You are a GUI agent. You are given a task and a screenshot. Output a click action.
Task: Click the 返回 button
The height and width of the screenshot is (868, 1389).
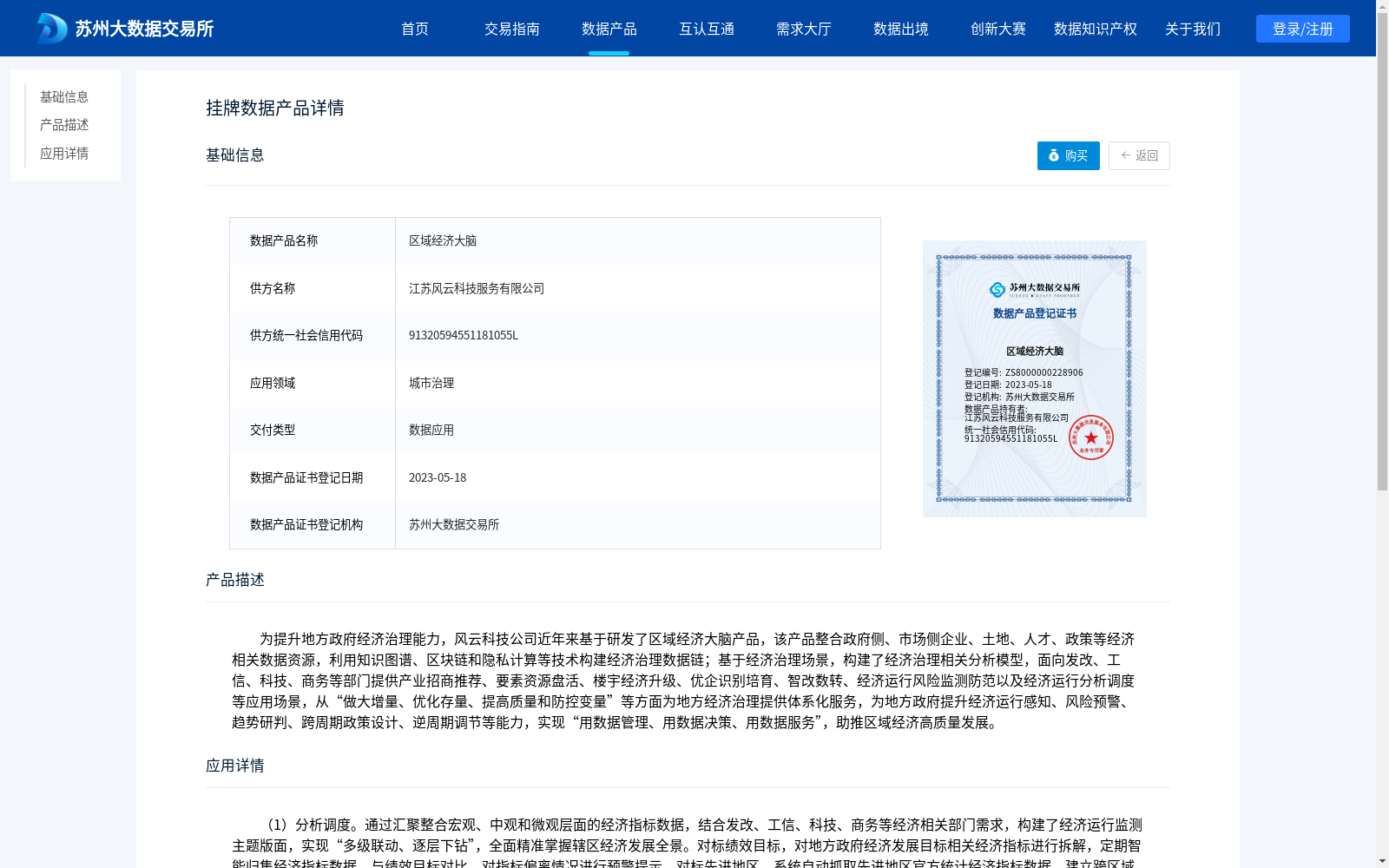point(1139,155)
